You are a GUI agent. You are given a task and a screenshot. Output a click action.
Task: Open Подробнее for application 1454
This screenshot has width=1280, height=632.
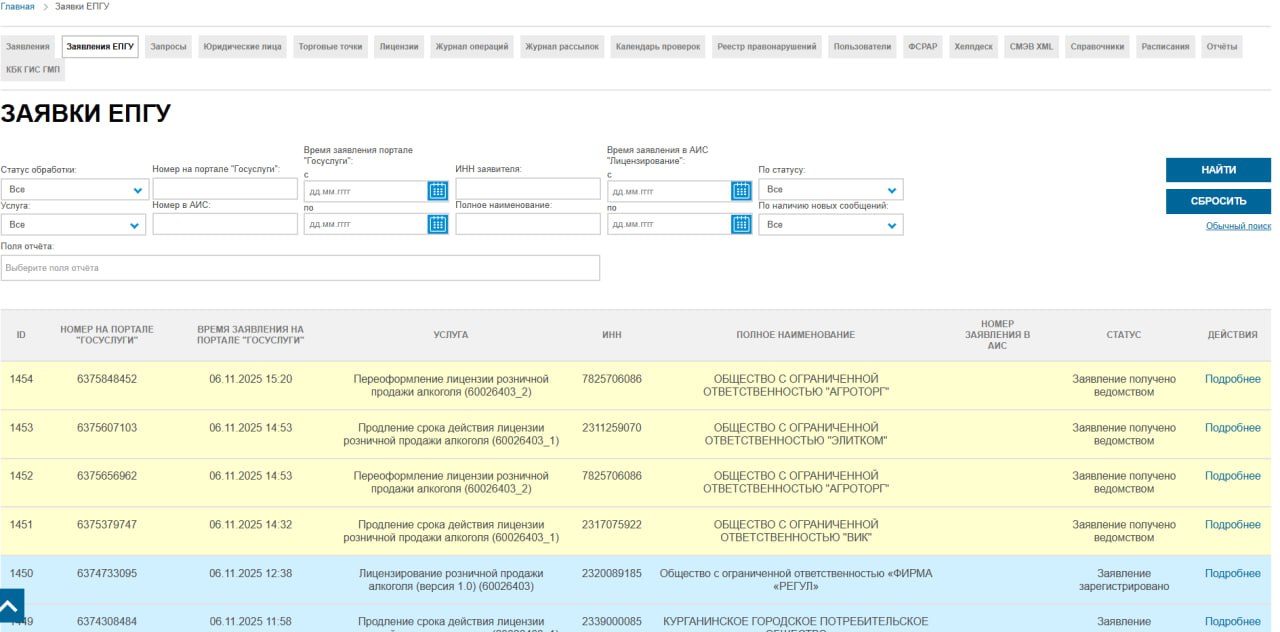coord(1232,379)
